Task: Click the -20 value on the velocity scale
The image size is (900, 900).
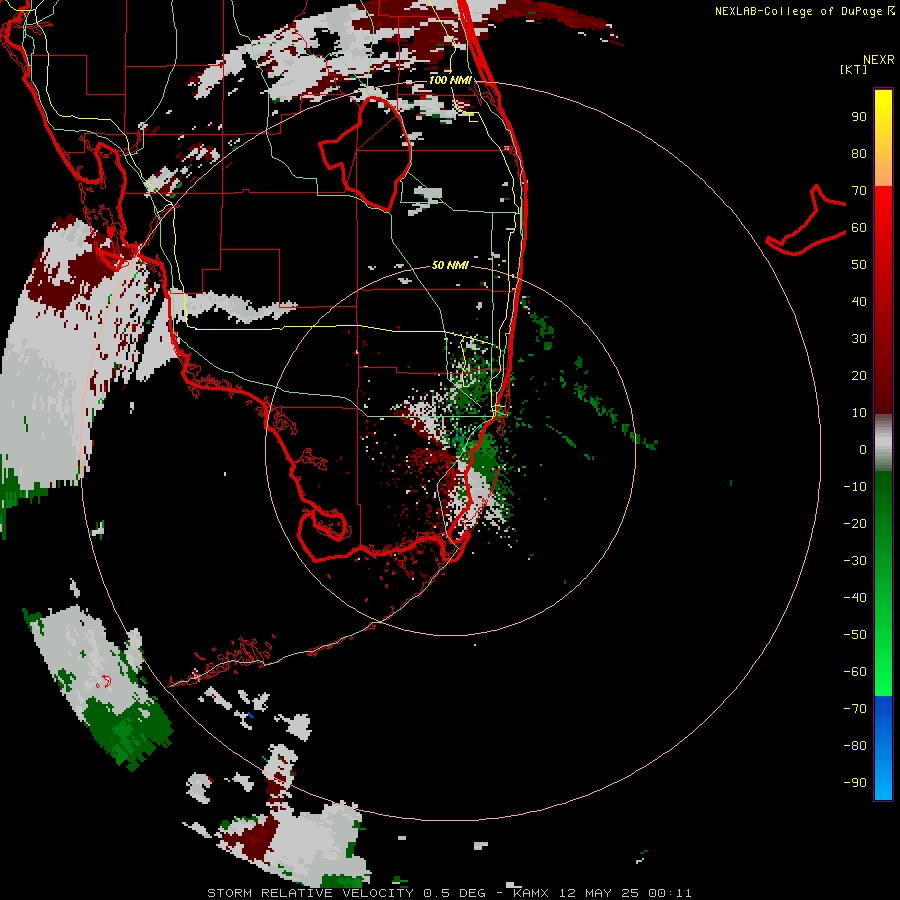Action: [855, 524]
